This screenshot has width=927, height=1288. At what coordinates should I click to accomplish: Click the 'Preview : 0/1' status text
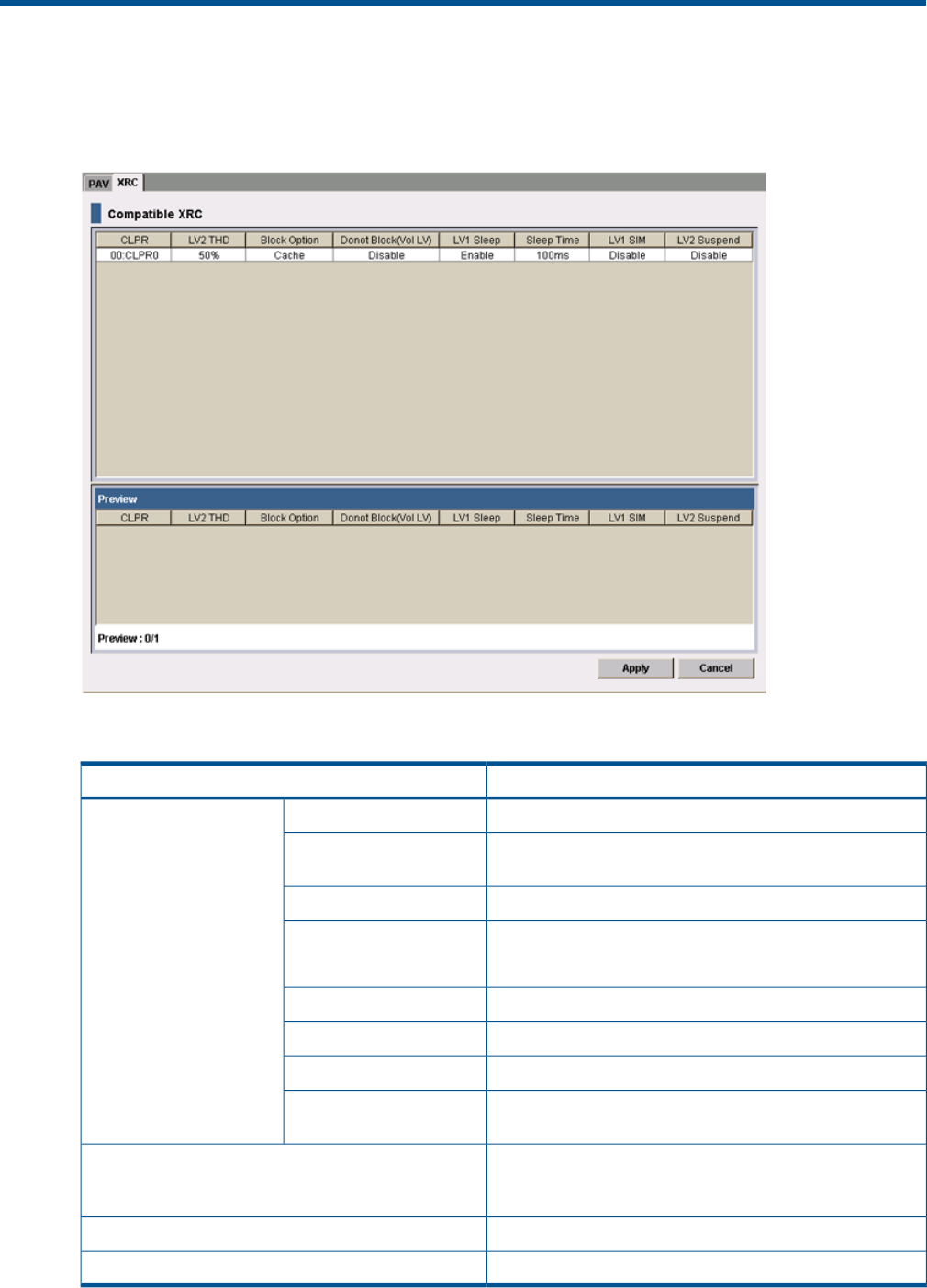click(x=128, y=638)
